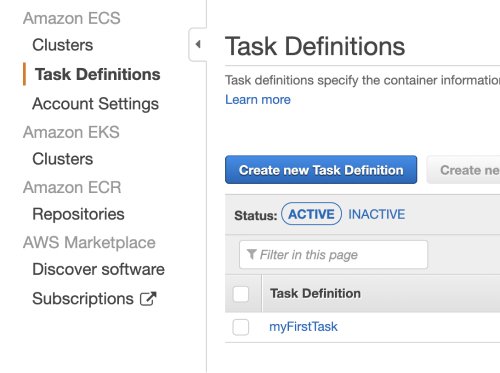The width and height of the screenshot is (500, 373).
Task: Click the funnel filter icon
Action: pyautogui.click(x=252, y=254)
